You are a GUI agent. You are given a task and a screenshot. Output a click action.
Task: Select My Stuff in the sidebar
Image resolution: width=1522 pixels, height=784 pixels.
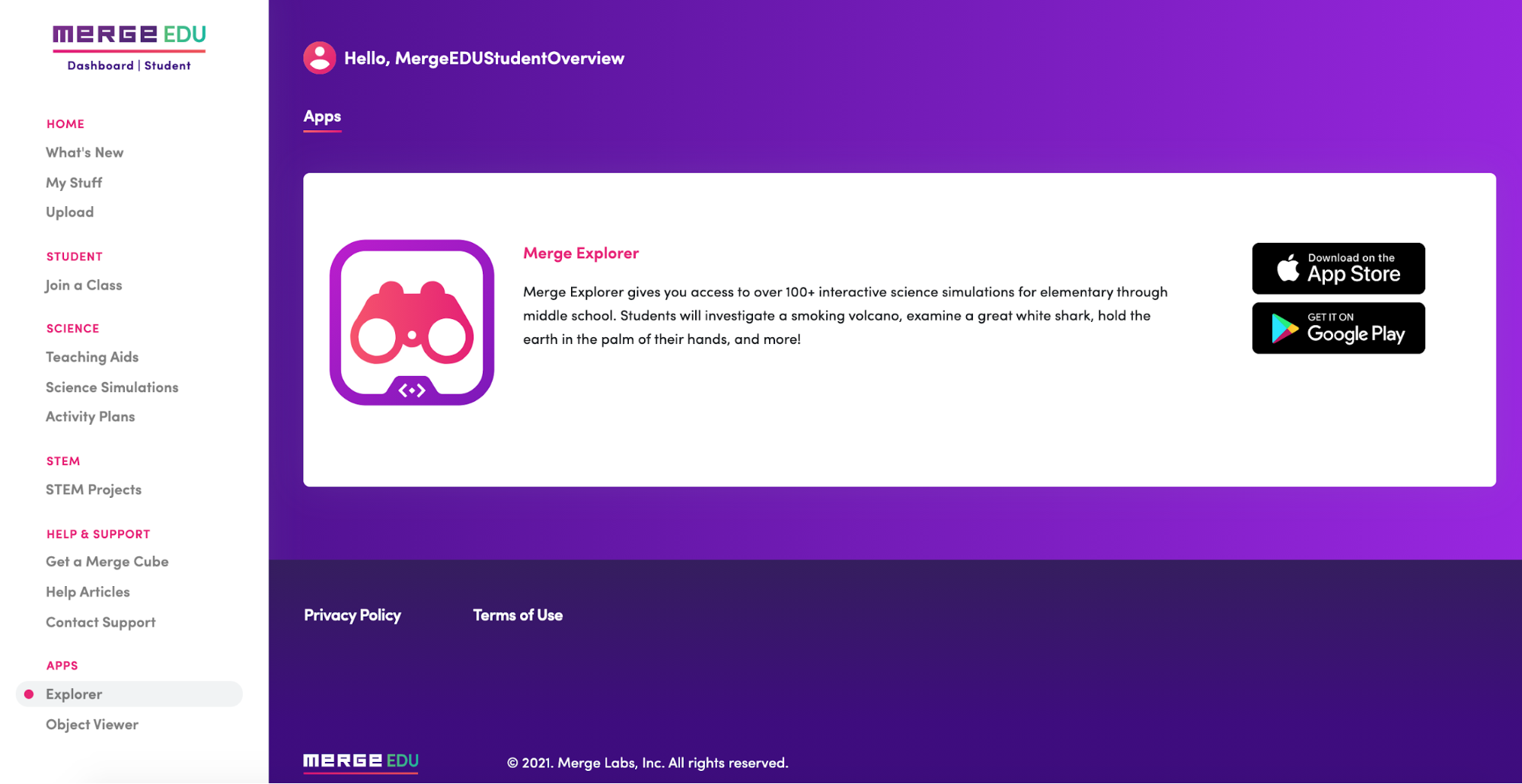tap(73, 182)
